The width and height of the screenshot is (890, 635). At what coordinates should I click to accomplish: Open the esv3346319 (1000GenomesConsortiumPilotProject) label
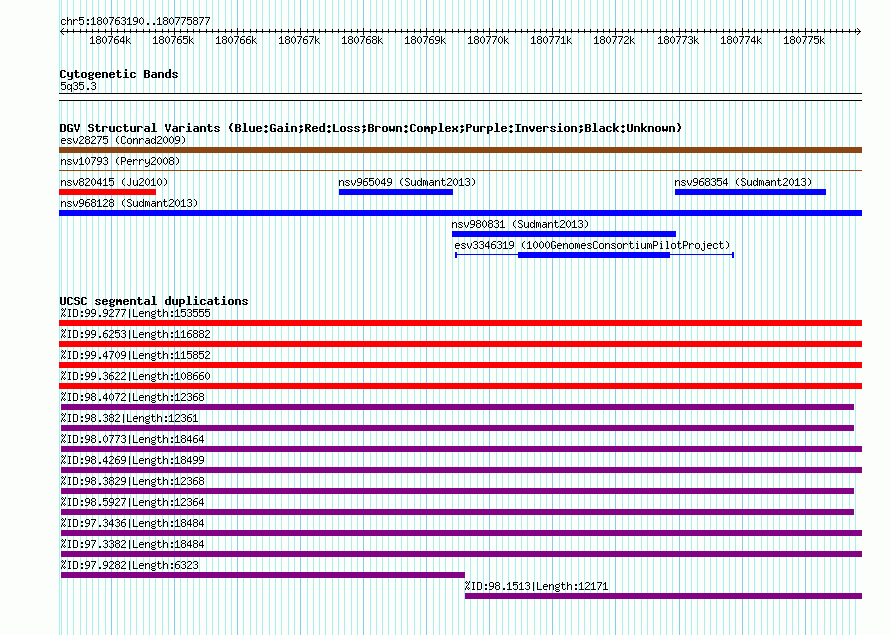click(592, 245)
